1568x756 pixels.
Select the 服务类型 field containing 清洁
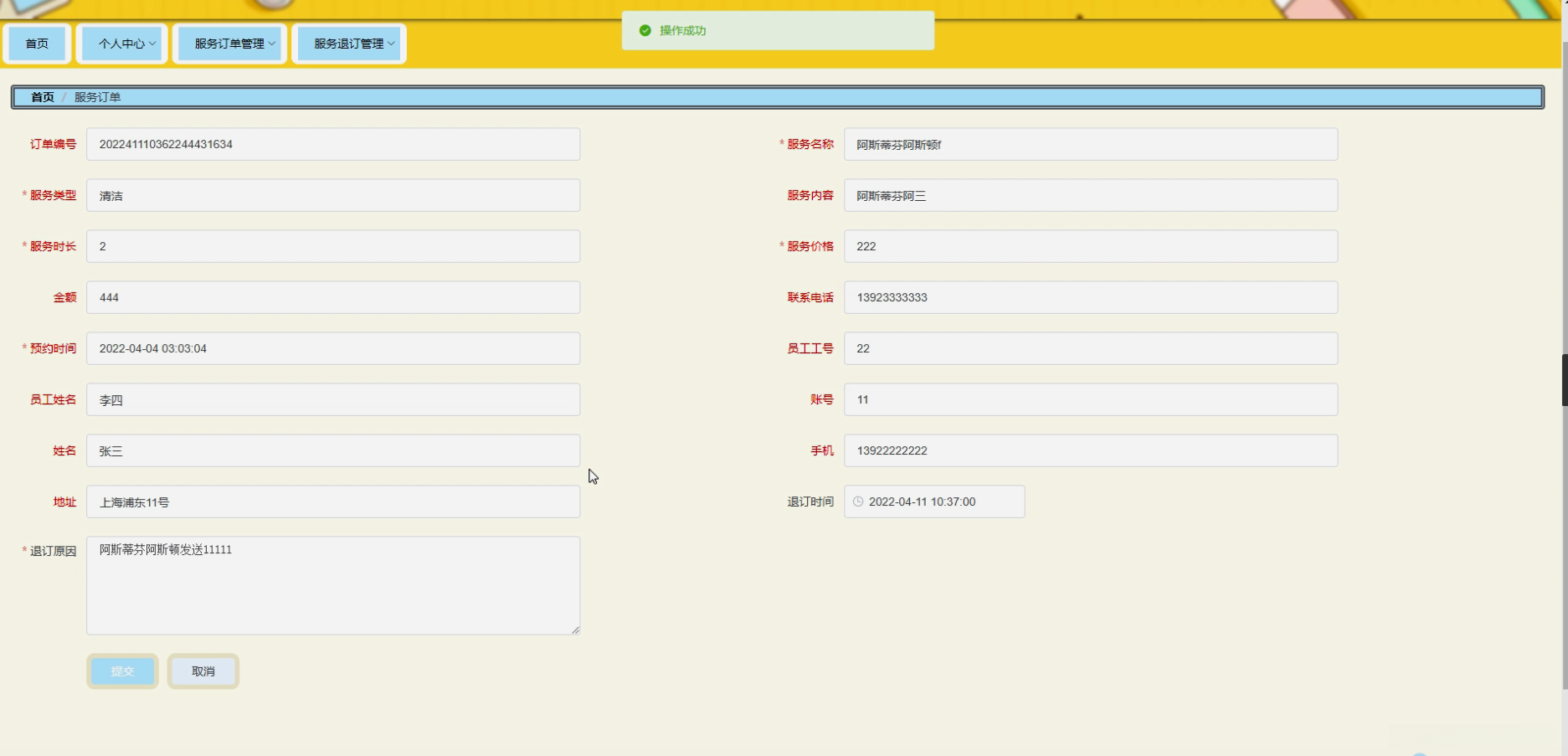(333, 195)
